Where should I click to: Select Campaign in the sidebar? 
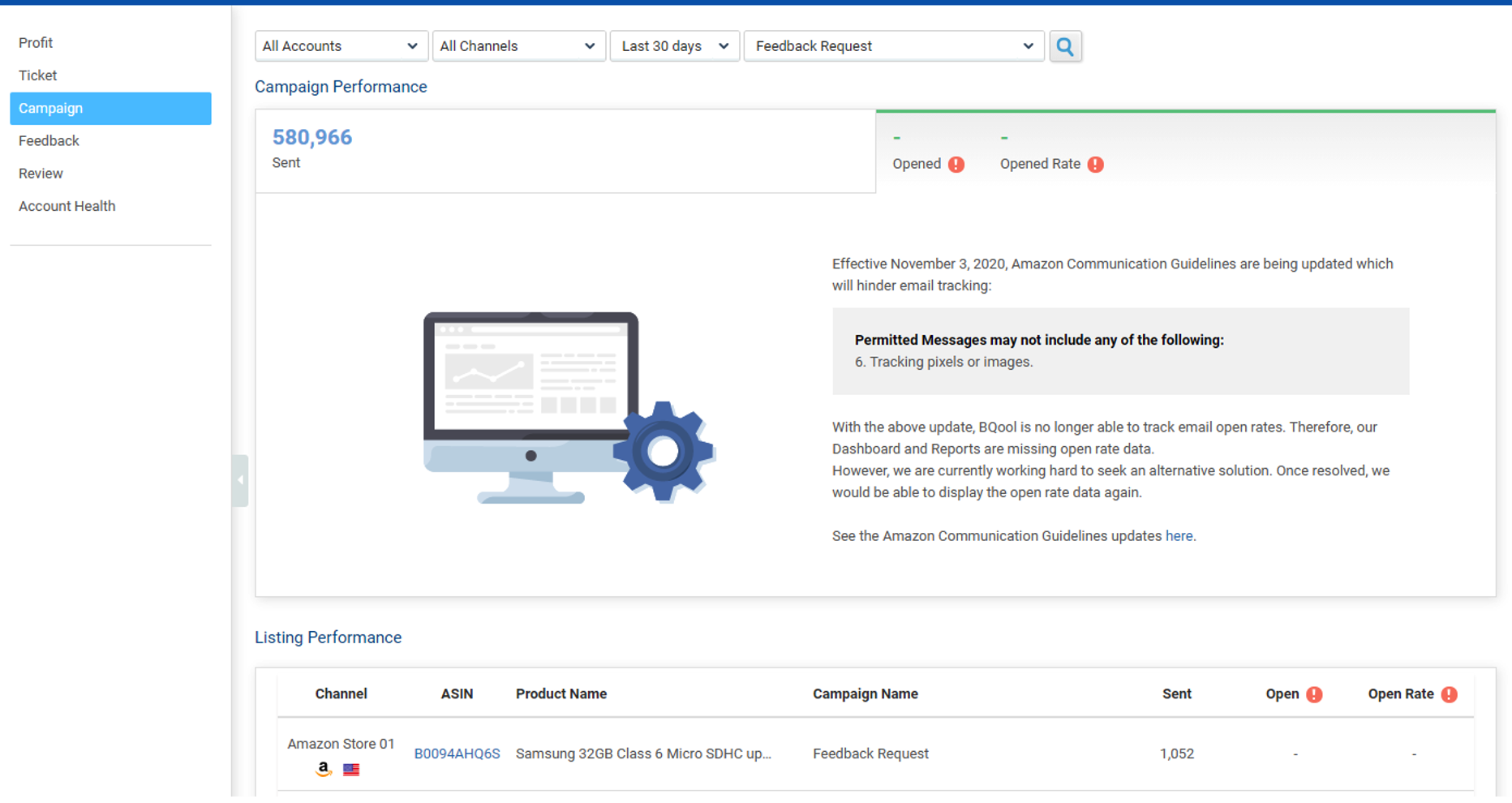click(110, 109)
